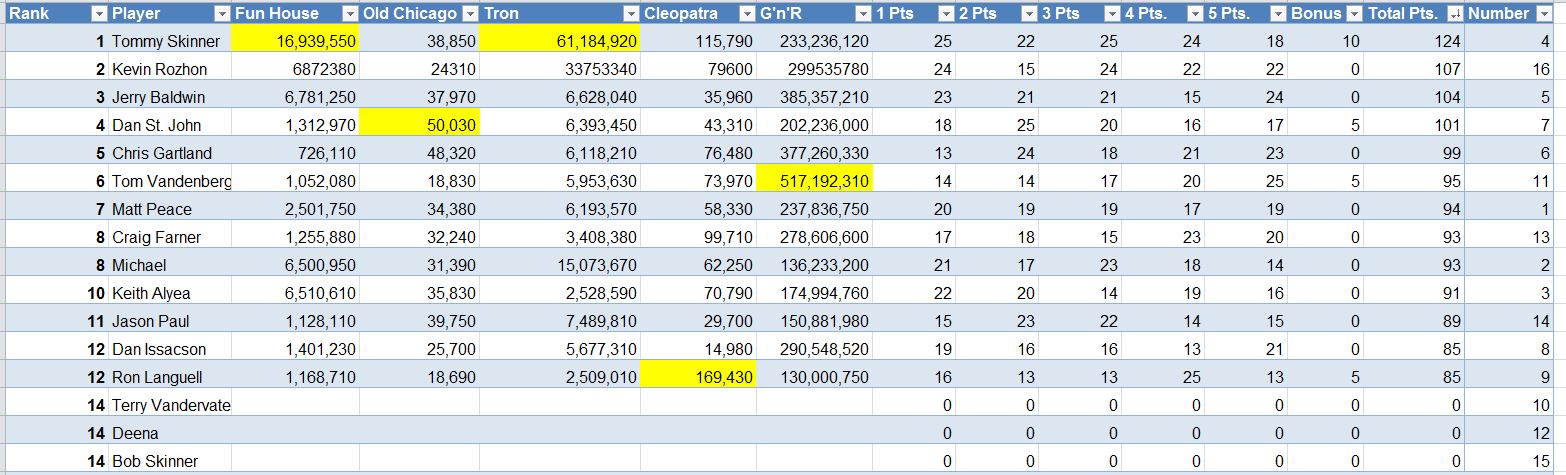Click the yellow Old Chicago 50,030 cell
This screenshot has height=475, width=1566.
419,125
